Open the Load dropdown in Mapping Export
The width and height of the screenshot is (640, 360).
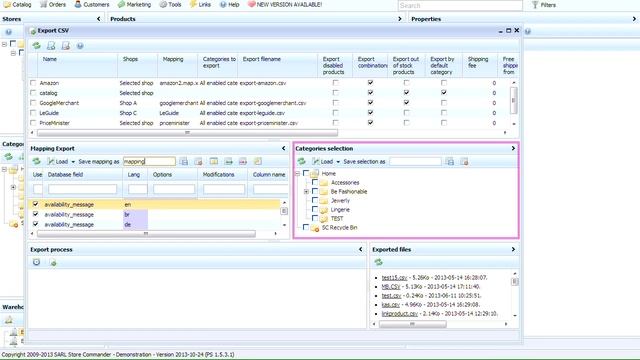pos(61,162)
